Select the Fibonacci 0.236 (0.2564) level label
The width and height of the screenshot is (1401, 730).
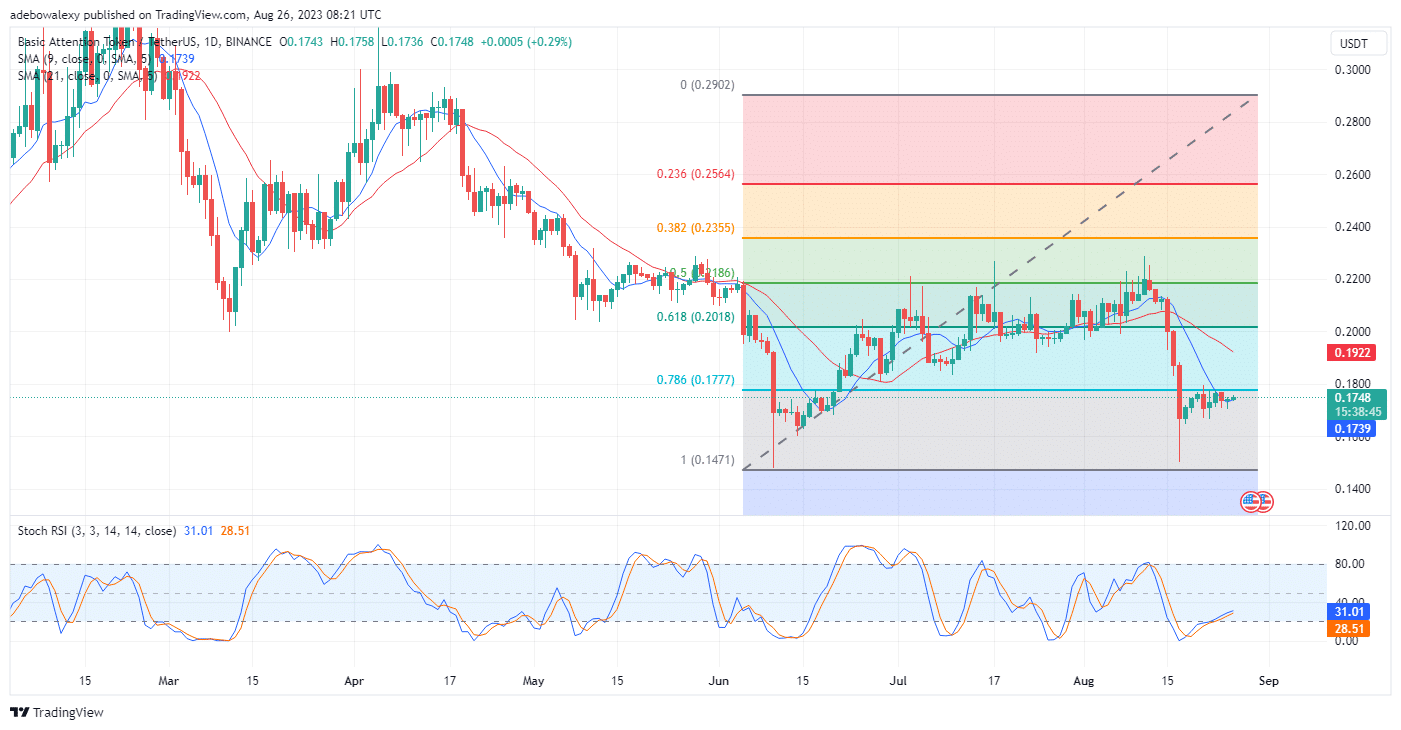click(697, 174)
